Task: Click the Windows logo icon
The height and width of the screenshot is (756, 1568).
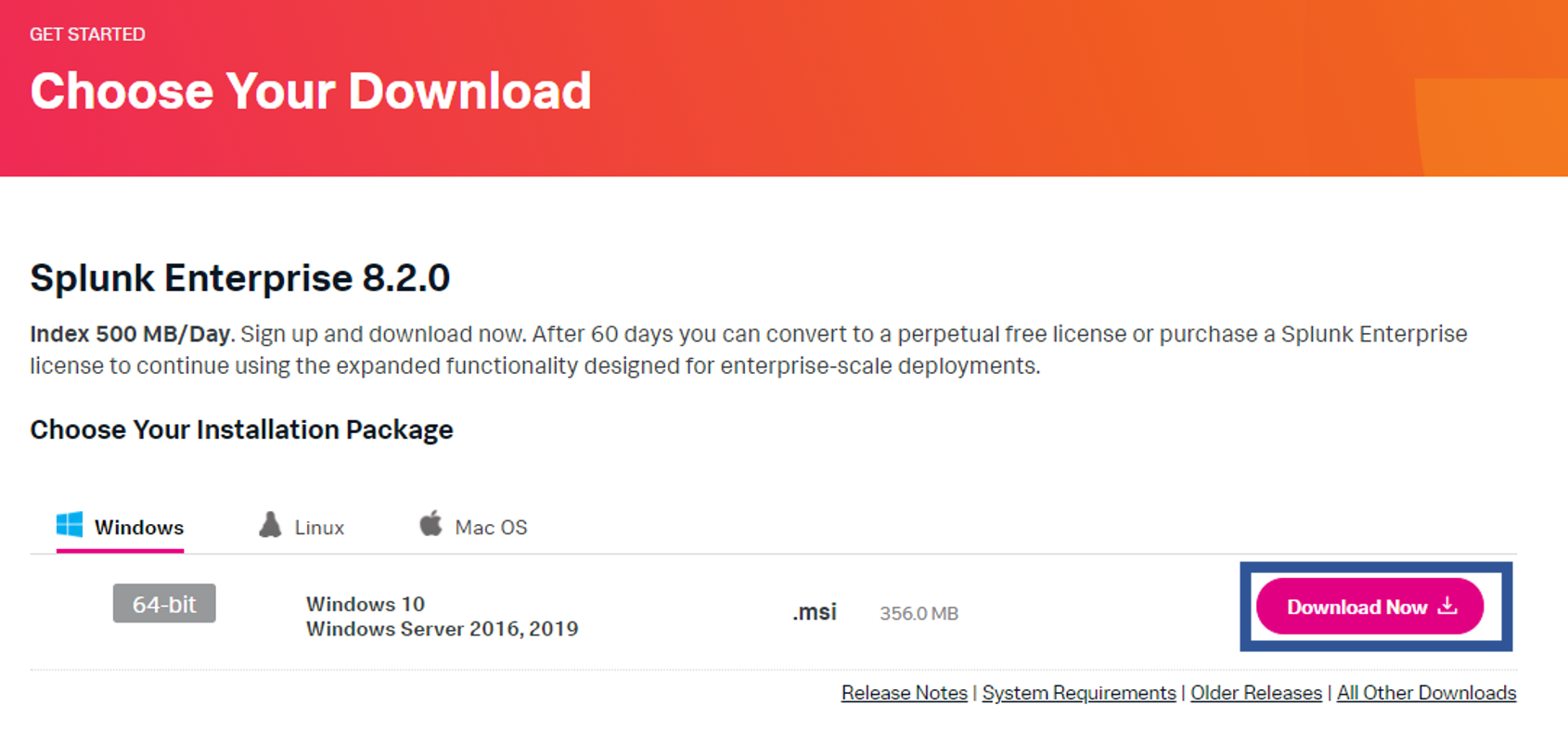Action: (x=70, y=525)
